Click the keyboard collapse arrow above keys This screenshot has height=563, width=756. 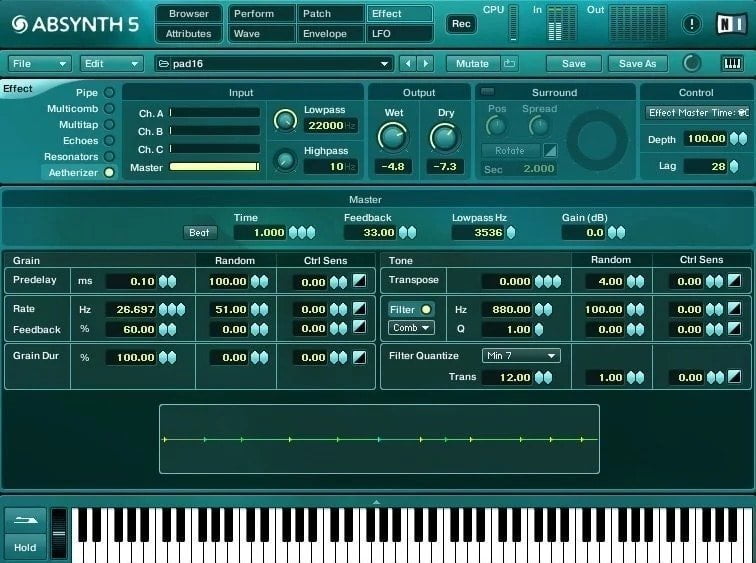pos(377,502)
